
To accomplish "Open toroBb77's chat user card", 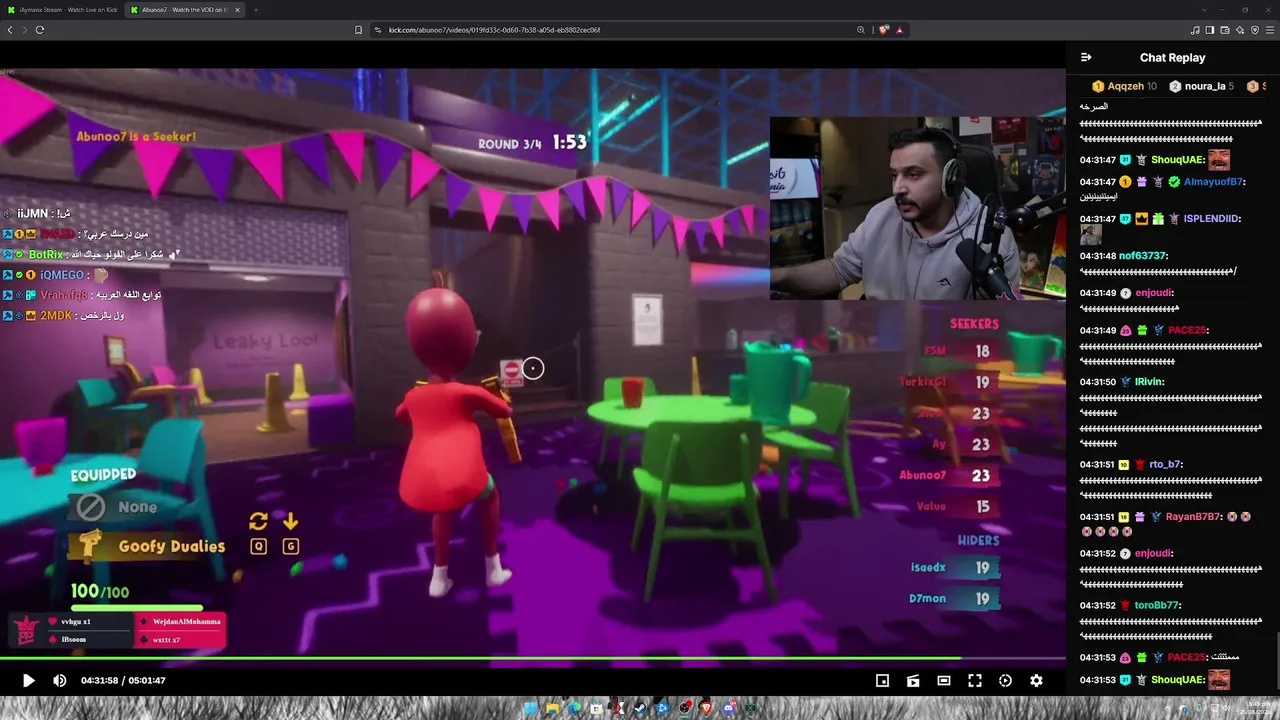I will (1157, 605).
